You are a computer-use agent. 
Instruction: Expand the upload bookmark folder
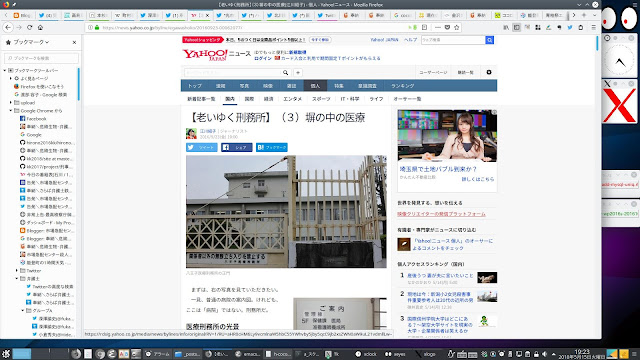point(11,102)
